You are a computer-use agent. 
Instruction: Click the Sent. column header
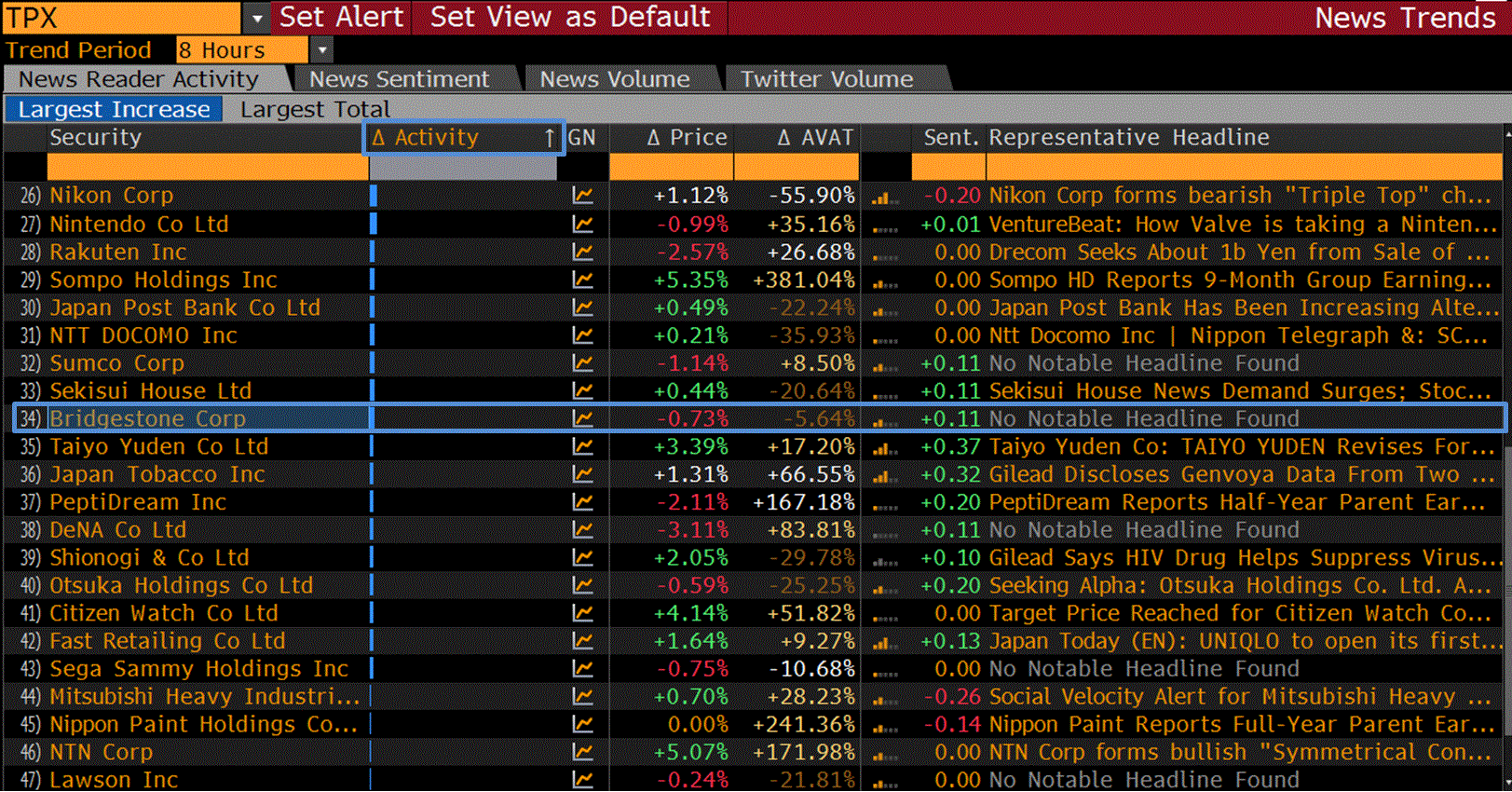click(949, 138)
